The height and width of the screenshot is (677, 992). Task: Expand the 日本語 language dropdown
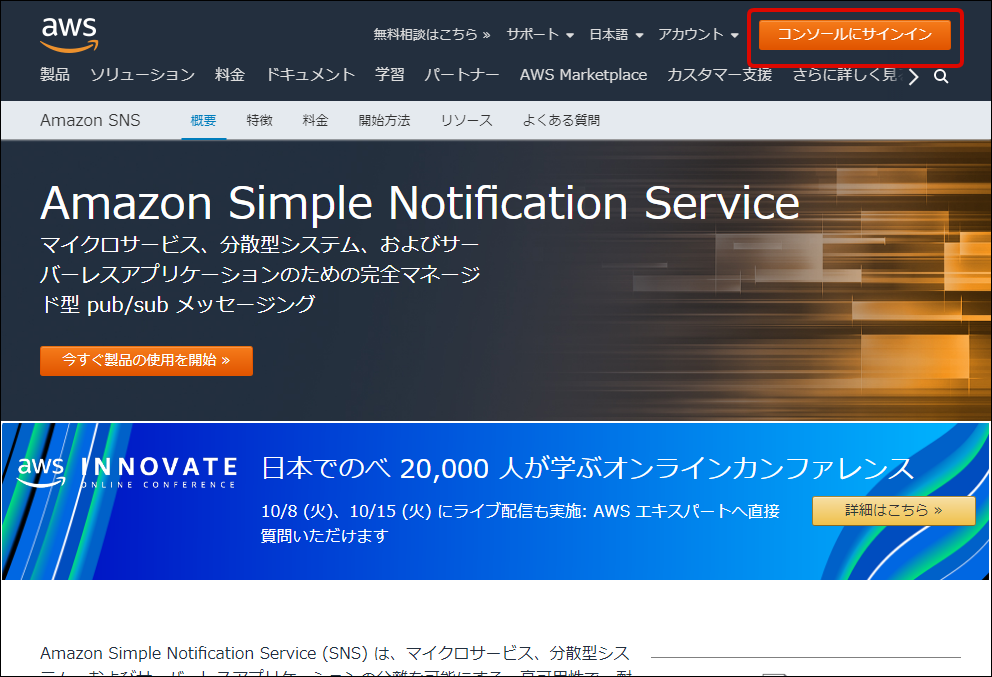coord(616,35)
